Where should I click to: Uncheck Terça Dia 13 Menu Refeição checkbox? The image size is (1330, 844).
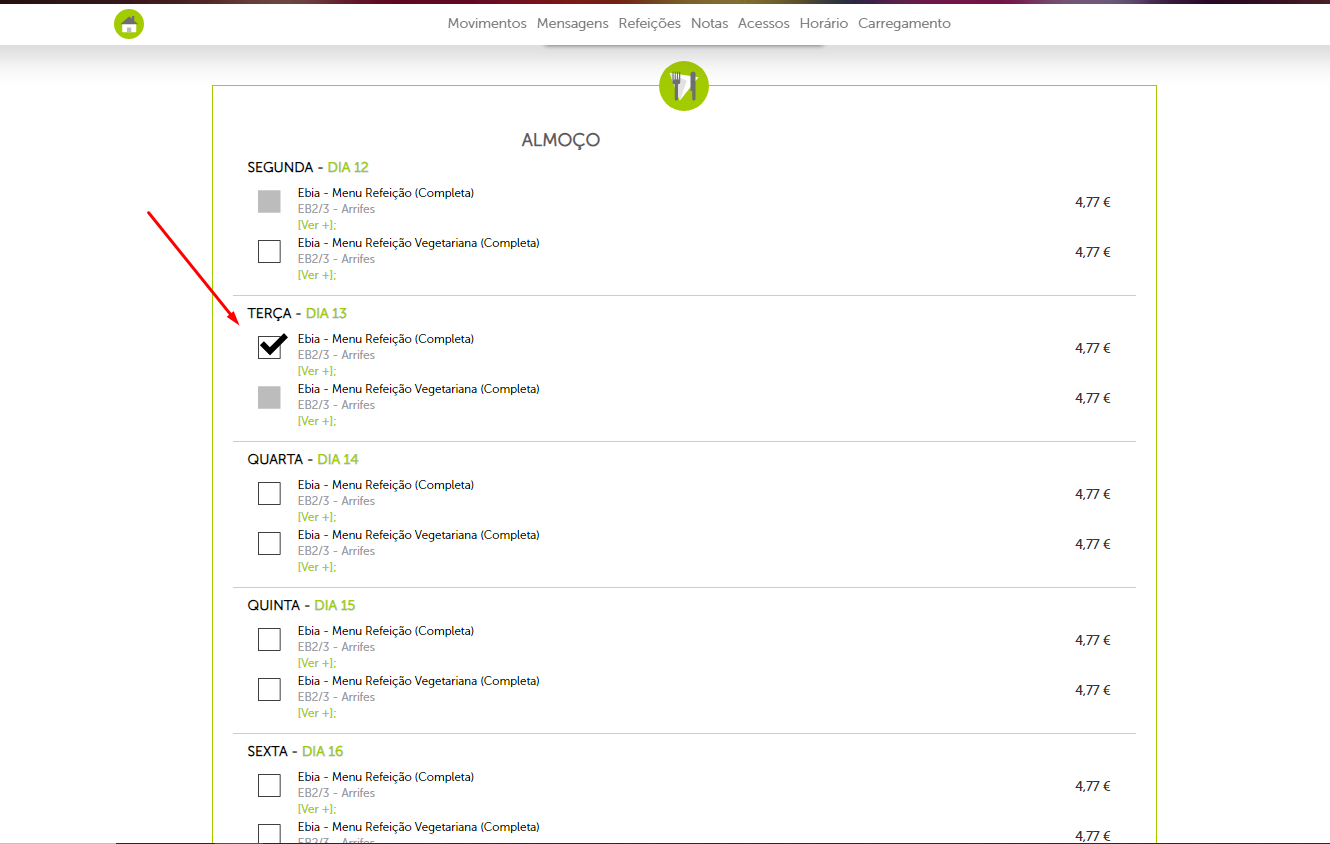(269, 347)
